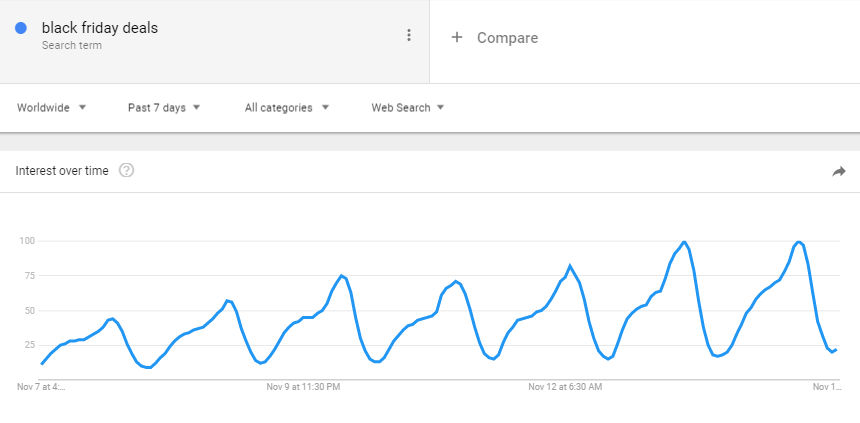This screenshot has width=860, height=423.
Task: Expand the All categories dropdown
Action: click(x=287, y=108)
